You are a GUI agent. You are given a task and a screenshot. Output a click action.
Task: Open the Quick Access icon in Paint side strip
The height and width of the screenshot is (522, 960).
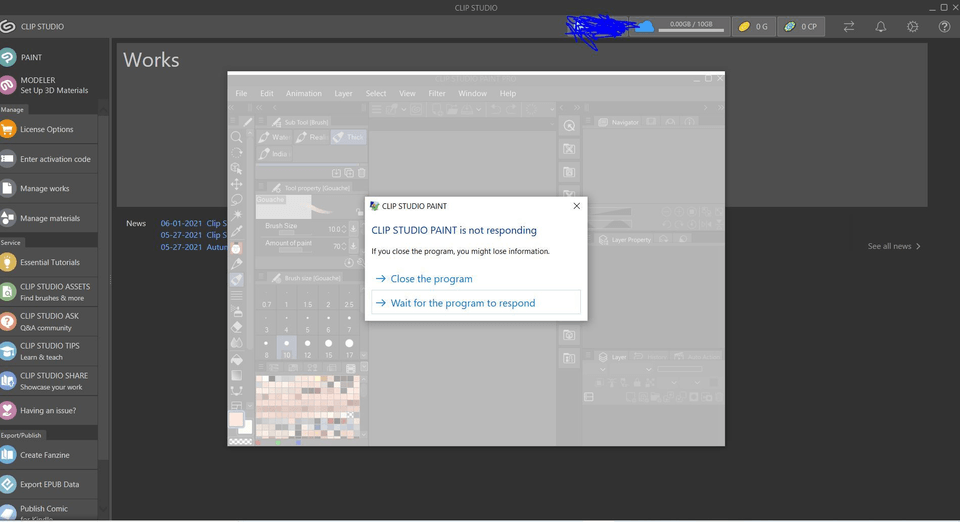(x=569, y=125)
